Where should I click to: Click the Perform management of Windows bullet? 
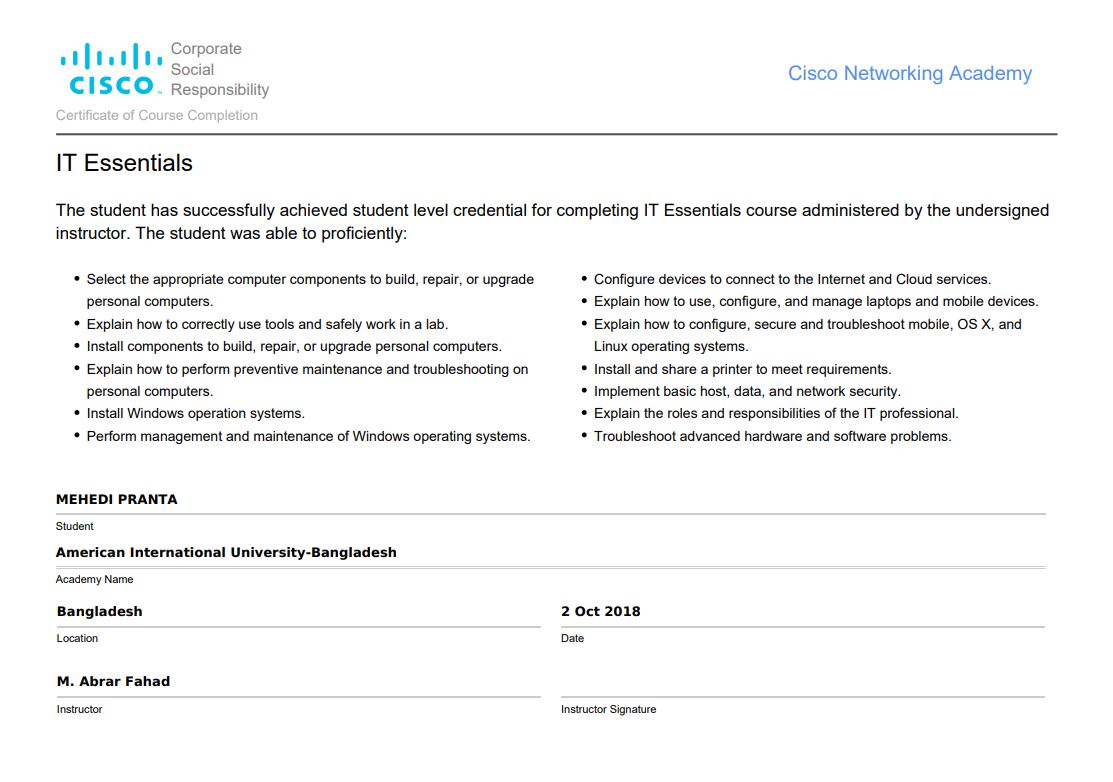point(308,436)
